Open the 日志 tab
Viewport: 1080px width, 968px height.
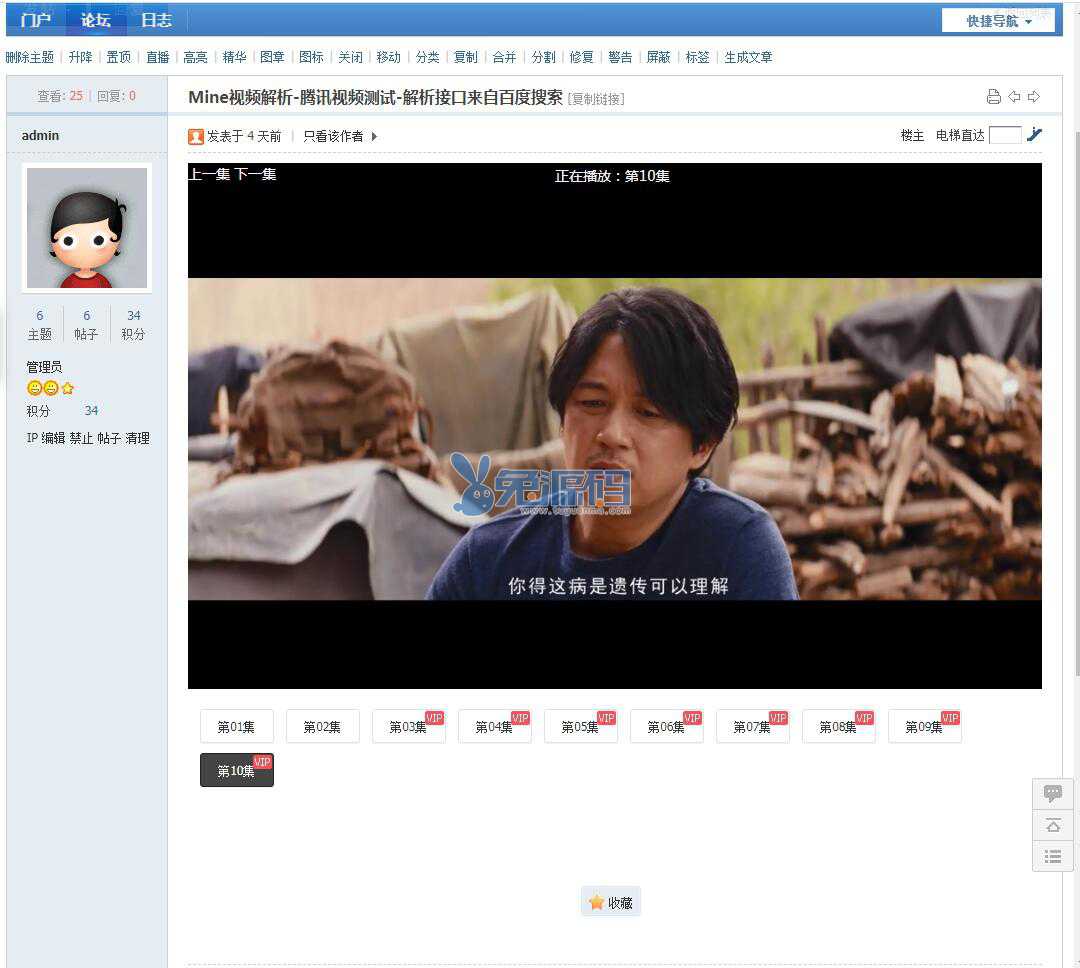pos(156,20)
